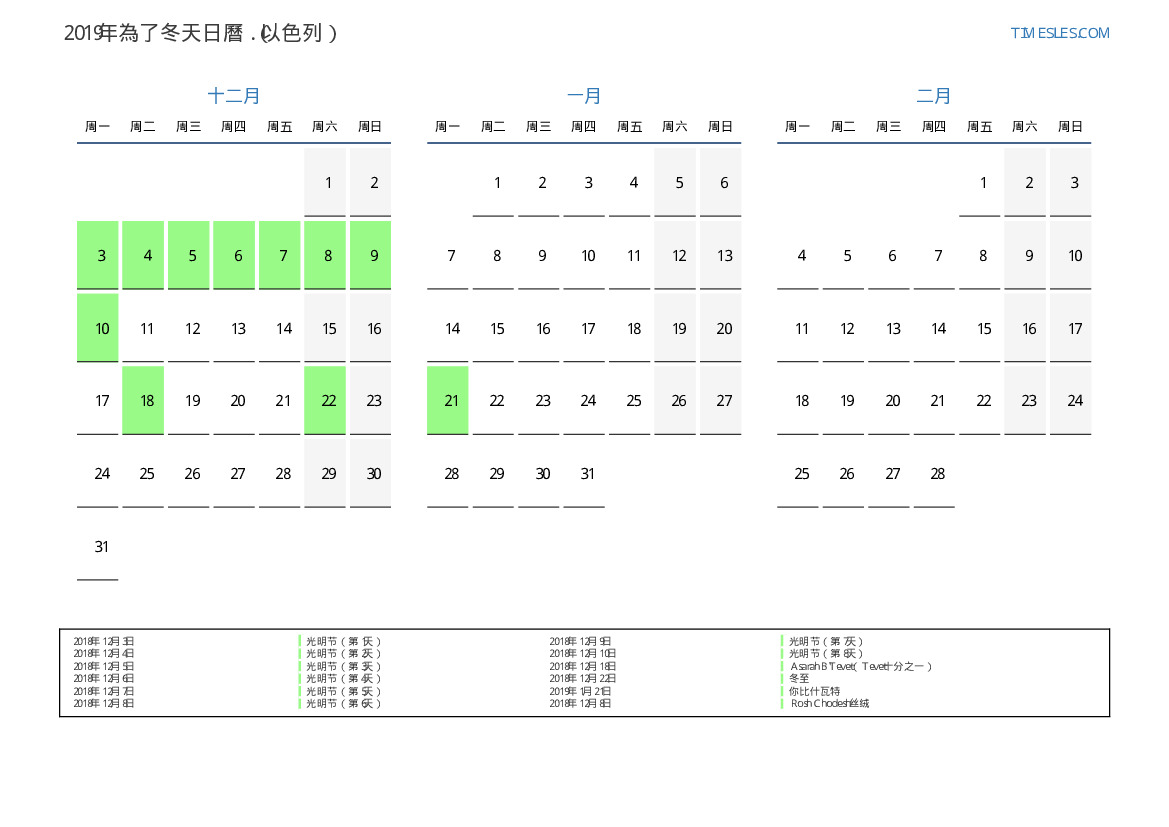Click February 3 in the 二月 grid
The height and width of the screenshot is (827, 1169).
tap(1071, 183)
